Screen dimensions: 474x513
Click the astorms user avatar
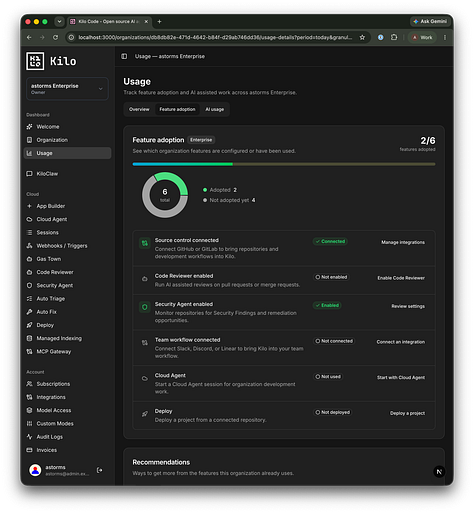click(35, 470)
